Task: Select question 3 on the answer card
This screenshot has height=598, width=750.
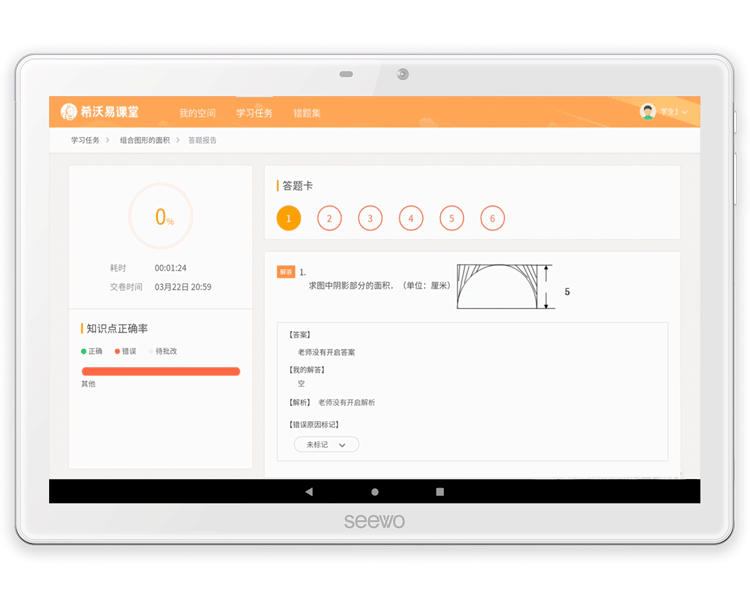Action: 370,218
